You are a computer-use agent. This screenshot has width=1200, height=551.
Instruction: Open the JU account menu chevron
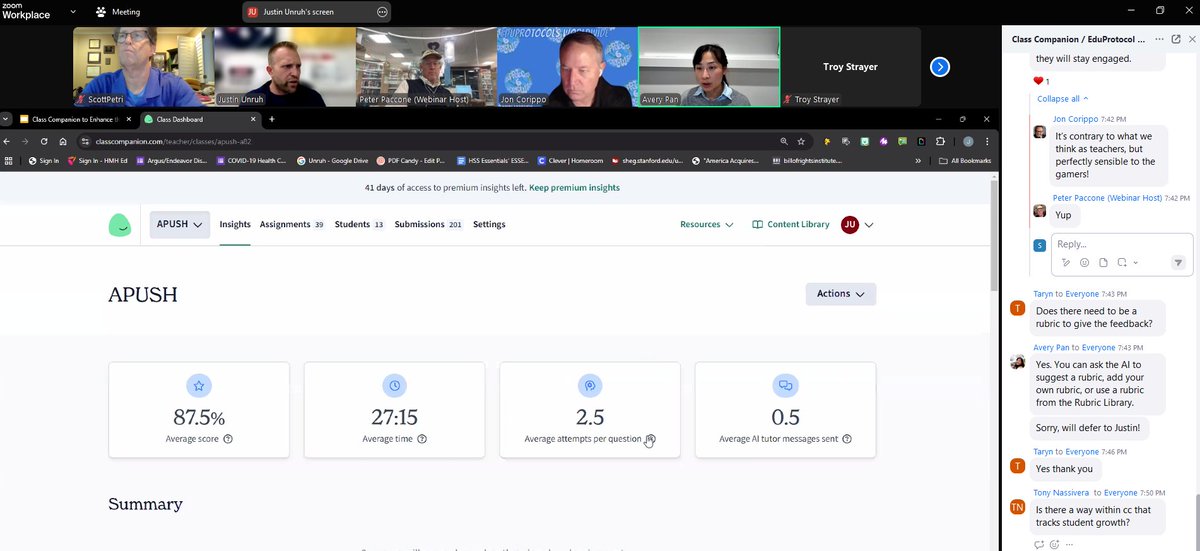coord(869,225)
